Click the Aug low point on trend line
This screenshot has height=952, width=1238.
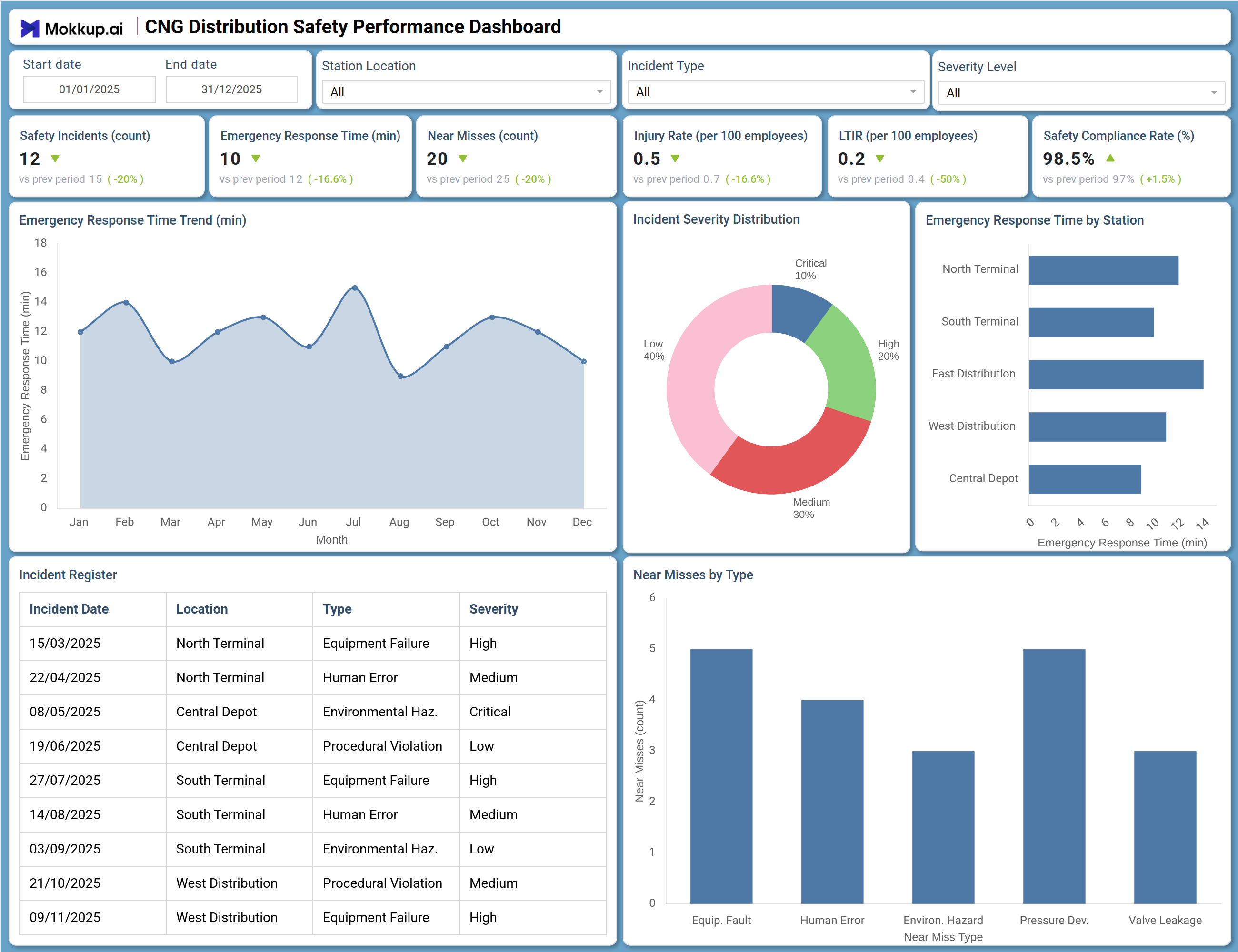tap(400, 376)
